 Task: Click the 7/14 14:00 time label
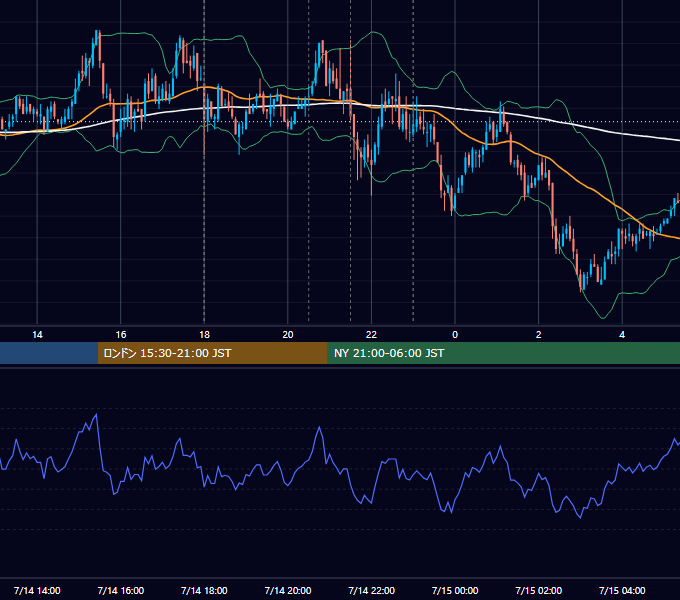pos(37,591)
